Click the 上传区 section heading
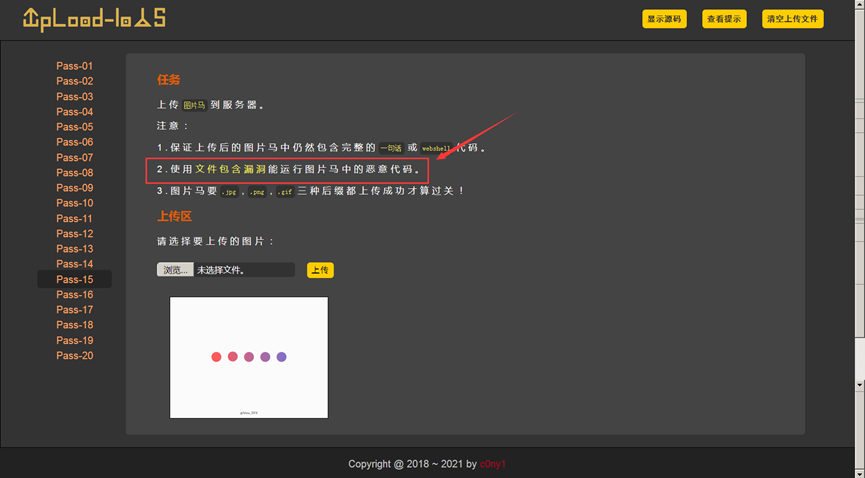Viewport: 865px width, 478px height. tap(174, 216)
